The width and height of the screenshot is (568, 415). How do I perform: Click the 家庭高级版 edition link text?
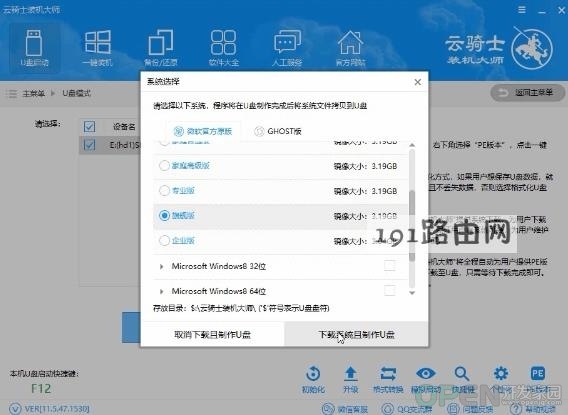[191, 166]
